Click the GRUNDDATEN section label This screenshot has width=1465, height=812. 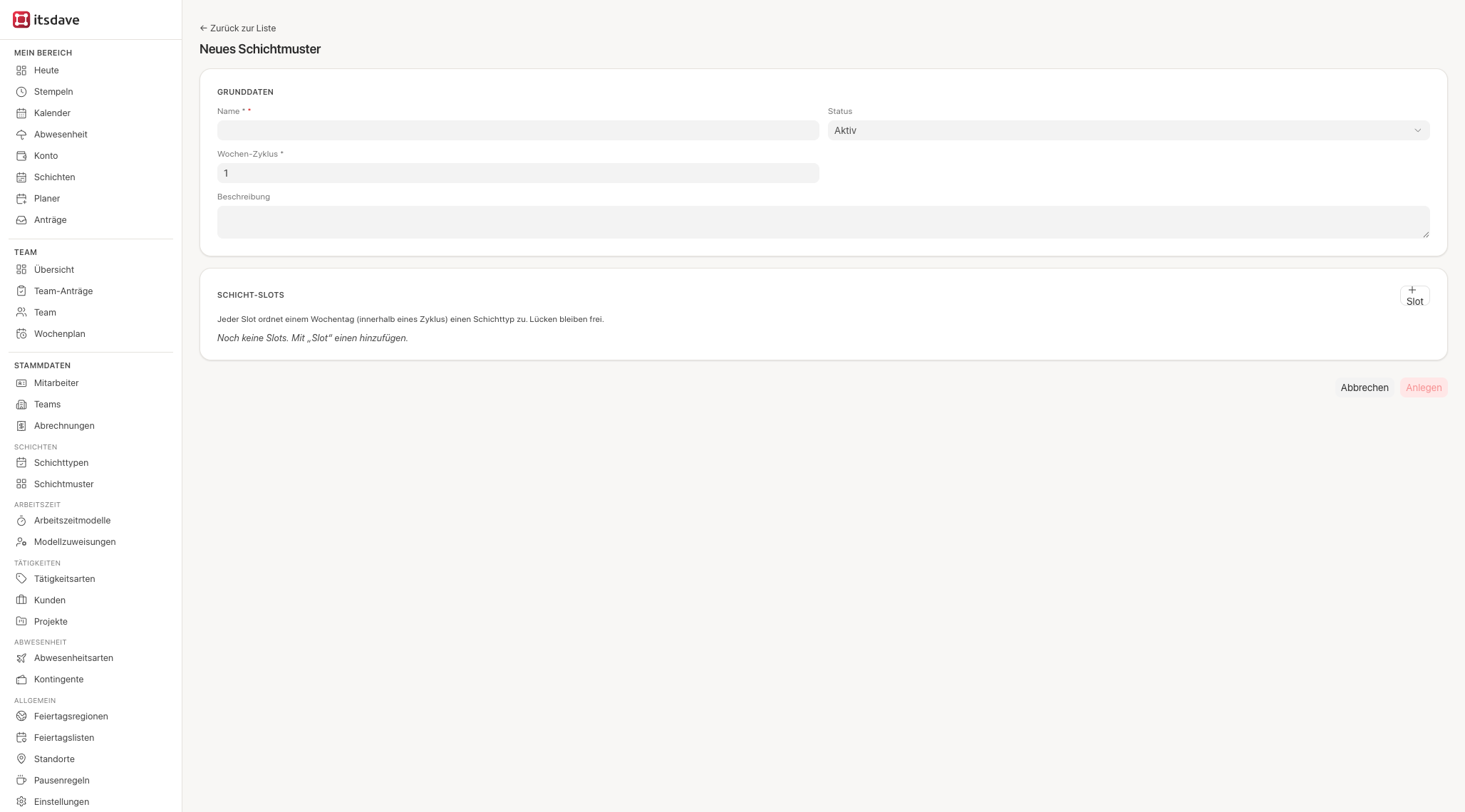coord(245,93)
